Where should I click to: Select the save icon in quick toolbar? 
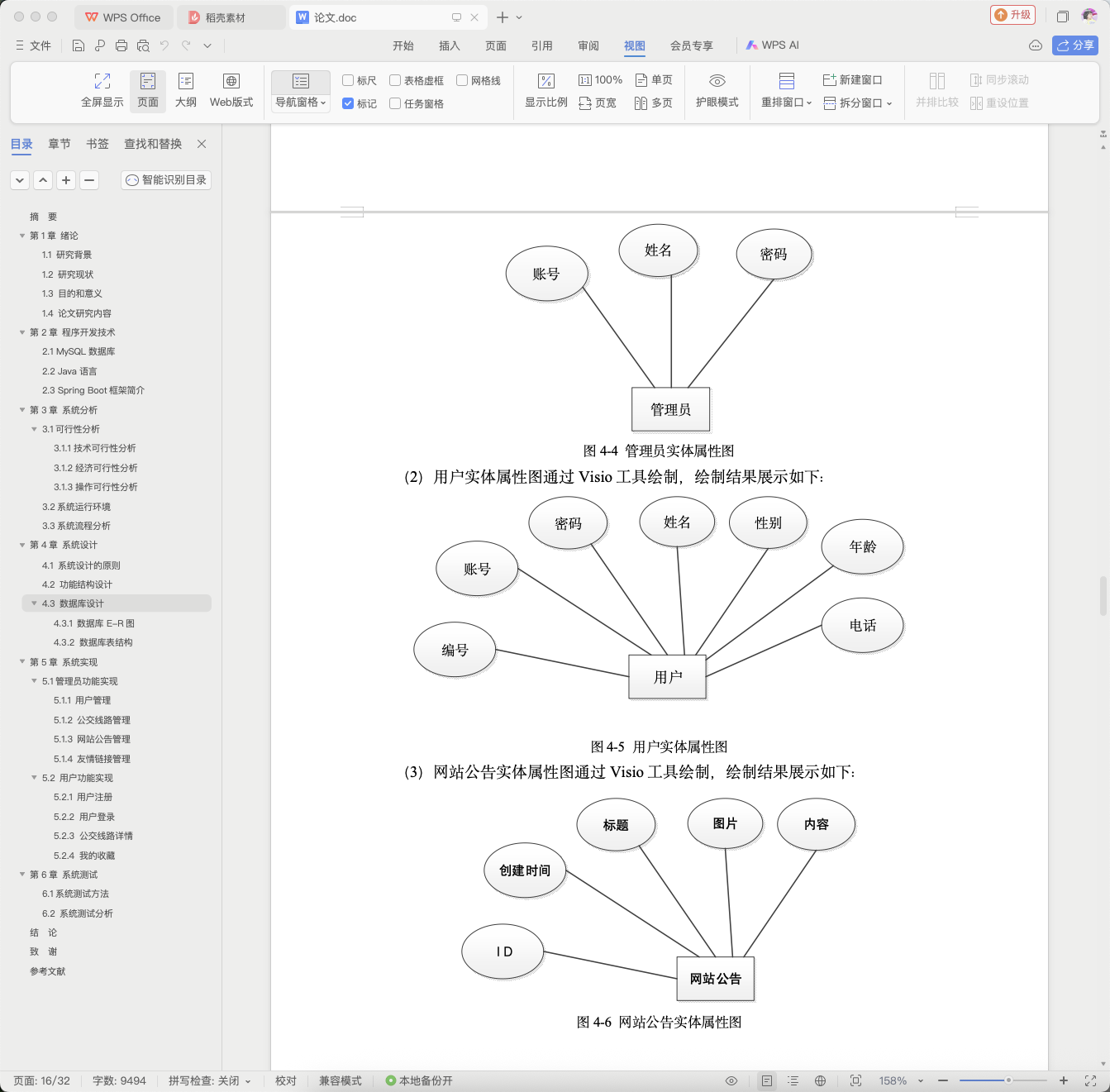pyautogui.click(x=79, y=45)
